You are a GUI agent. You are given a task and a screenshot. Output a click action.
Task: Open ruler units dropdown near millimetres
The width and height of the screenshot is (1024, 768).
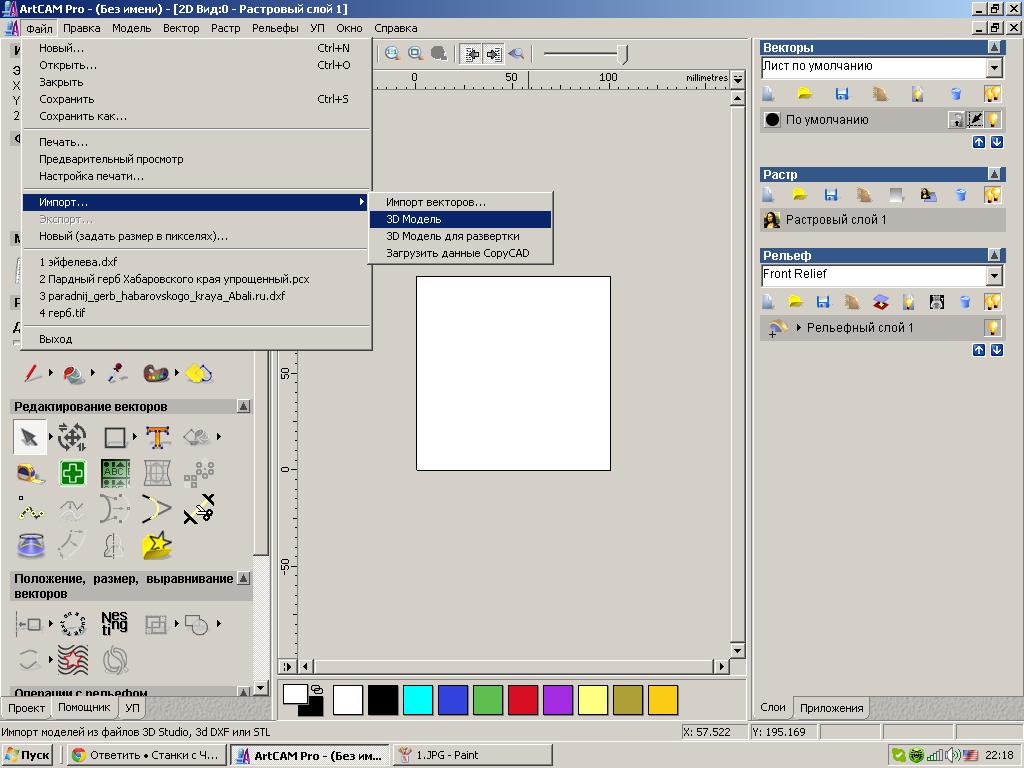pos(738,79)
